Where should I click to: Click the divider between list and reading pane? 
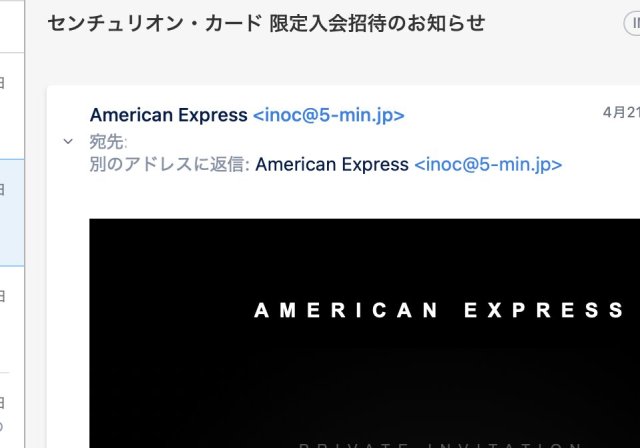(25, 224)
